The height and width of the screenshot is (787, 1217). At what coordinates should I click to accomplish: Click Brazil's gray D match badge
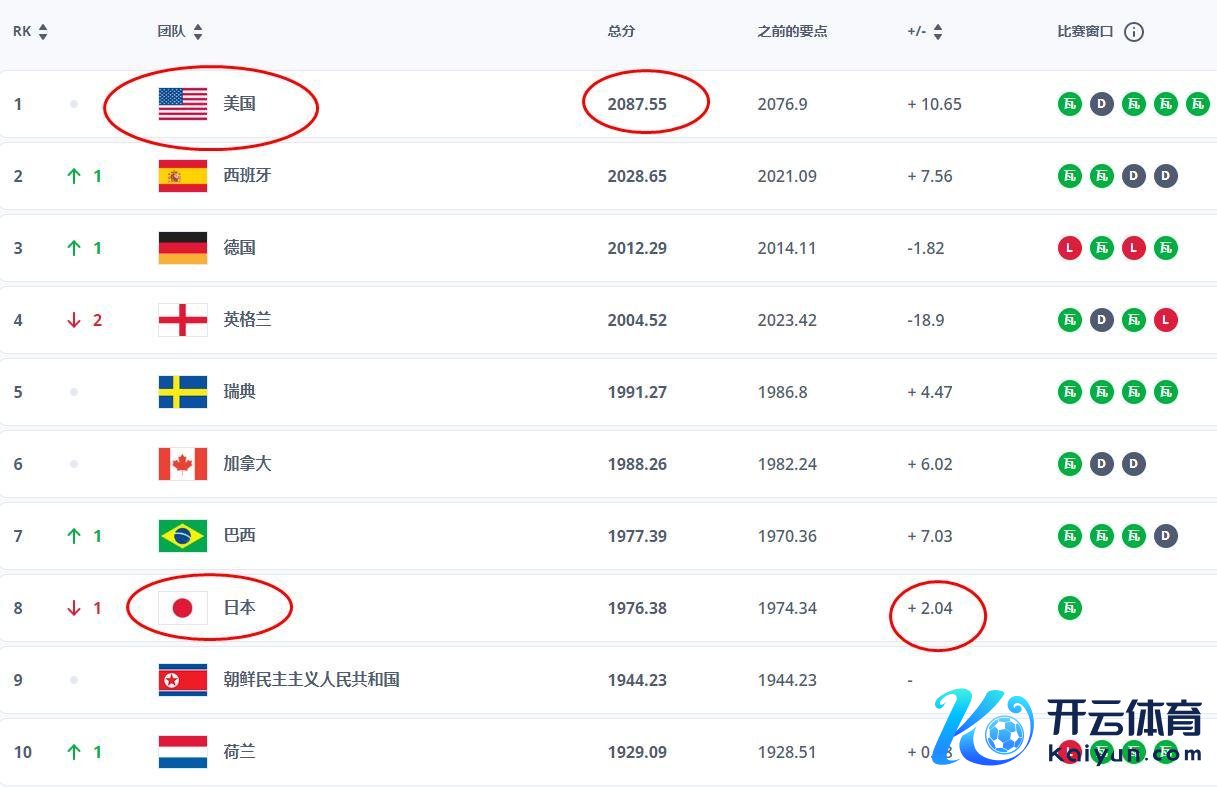(x=1165, y=536)
